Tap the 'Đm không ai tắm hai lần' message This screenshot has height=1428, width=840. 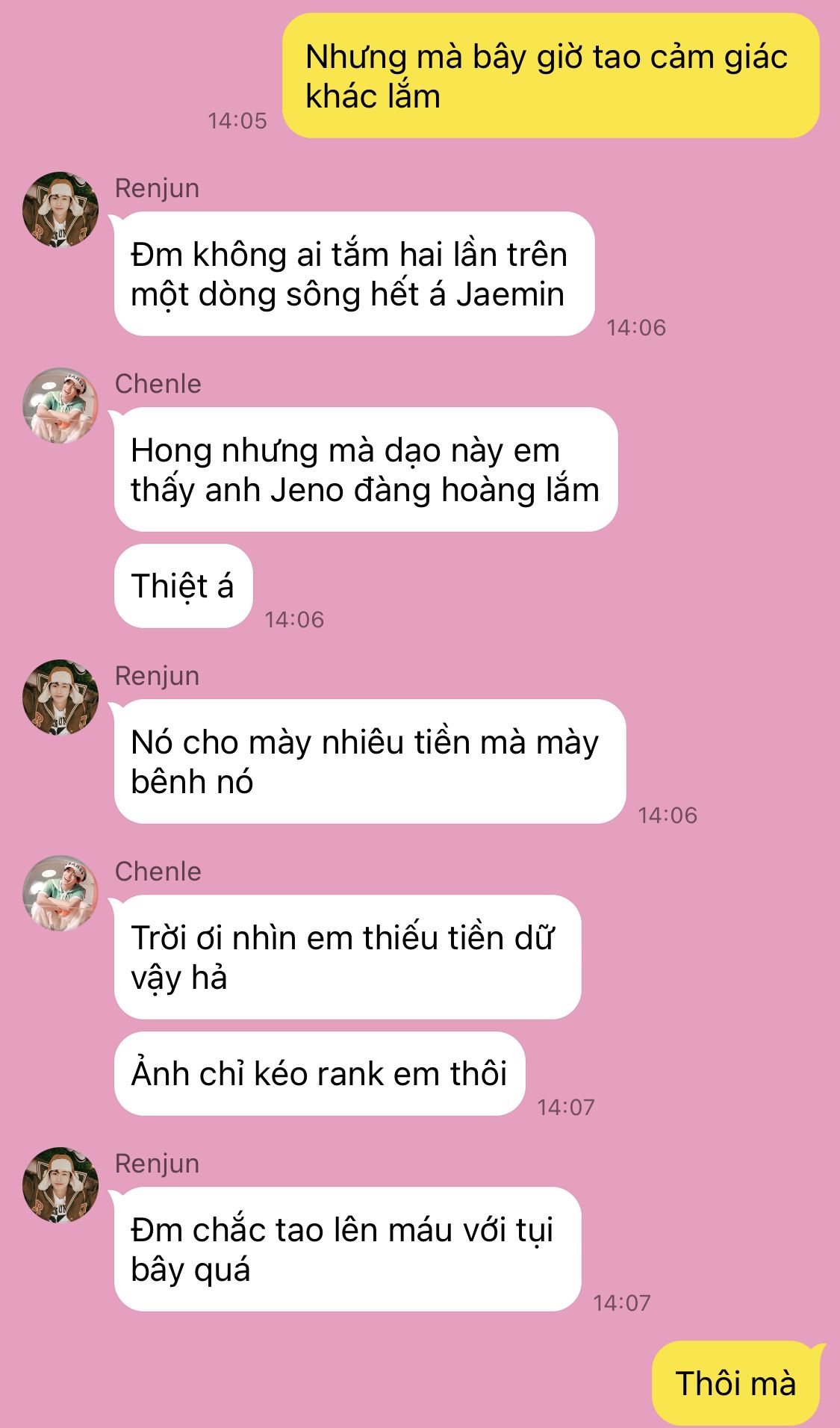tap(355, 274)
